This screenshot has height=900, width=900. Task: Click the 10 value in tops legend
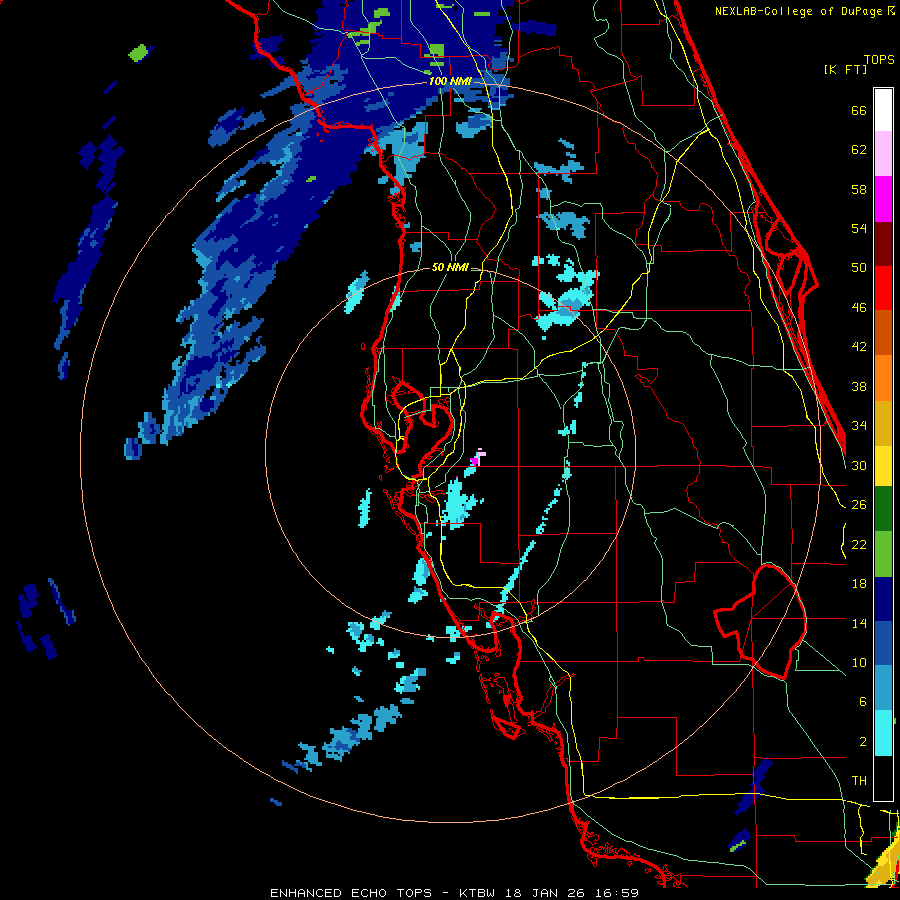[x=859, y=662]
